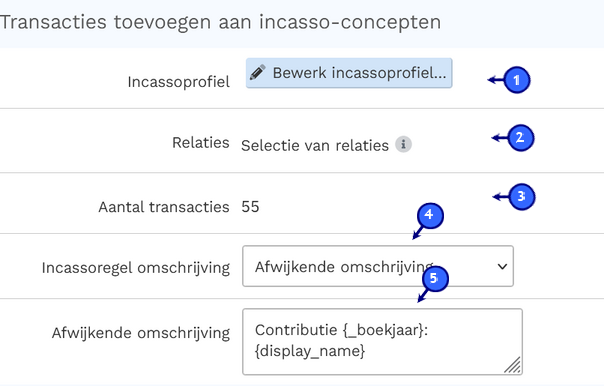The width and height of the screenshot is (604, 386).
Task: Click the Relaties label
Action: [201, 143]
